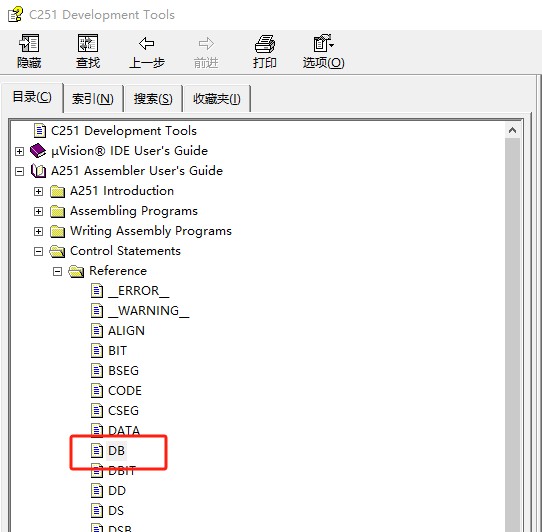Click the tree scrollbar up arrow
Image resolution: width=542 pixels, height=532 pixels.
(x=512, y=130)
